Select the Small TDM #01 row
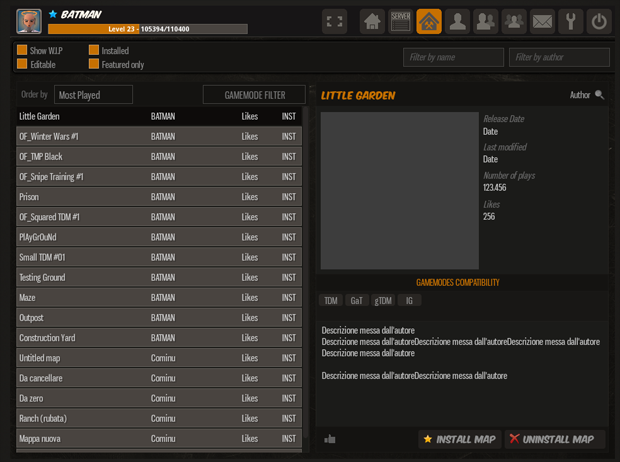Screen dimensions: 620x462 coord(159,258)
